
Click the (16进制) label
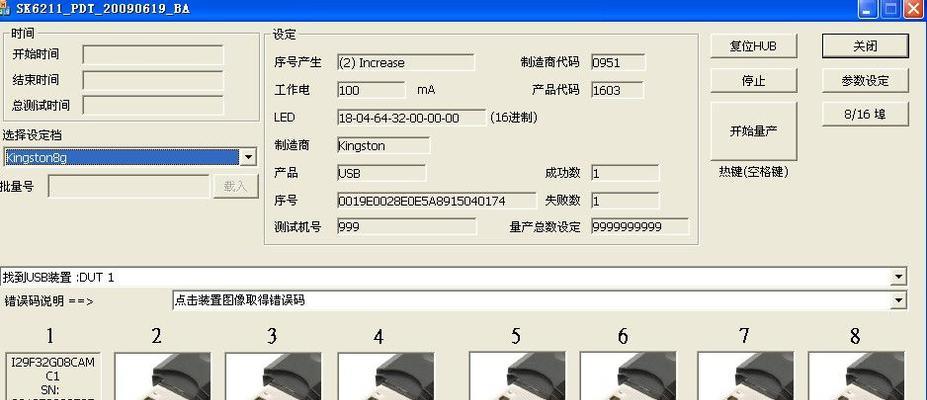coord(514,118)
